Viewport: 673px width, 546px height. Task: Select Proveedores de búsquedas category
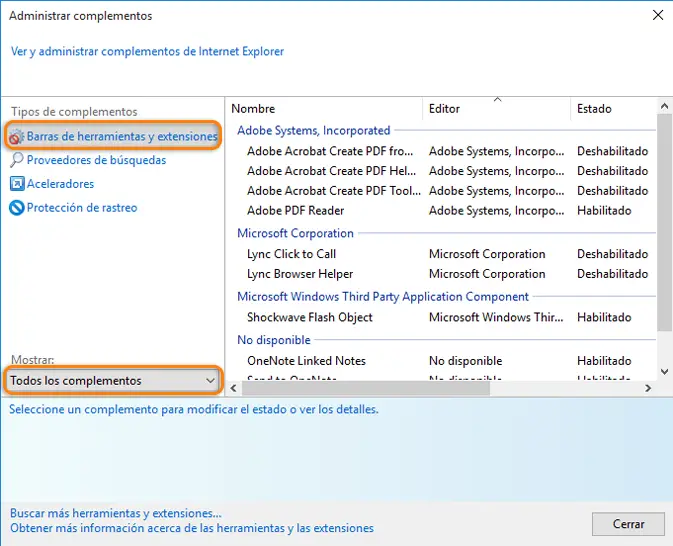96,160
